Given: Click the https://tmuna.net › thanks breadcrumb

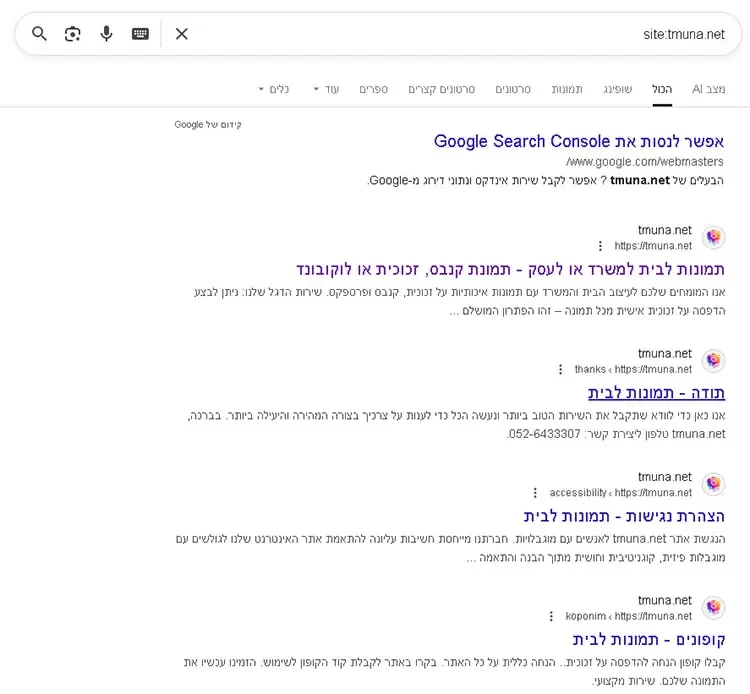Looking at the screenshot, I should 633,369.
